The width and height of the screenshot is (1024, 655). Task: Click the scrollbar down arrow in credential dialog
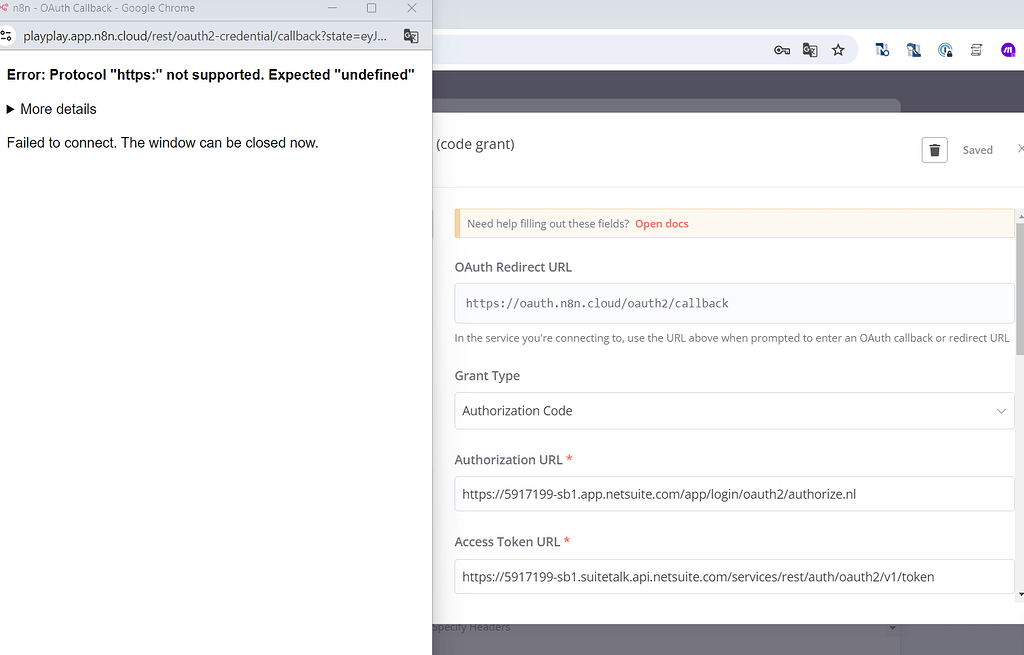(x=1020, y=594)
